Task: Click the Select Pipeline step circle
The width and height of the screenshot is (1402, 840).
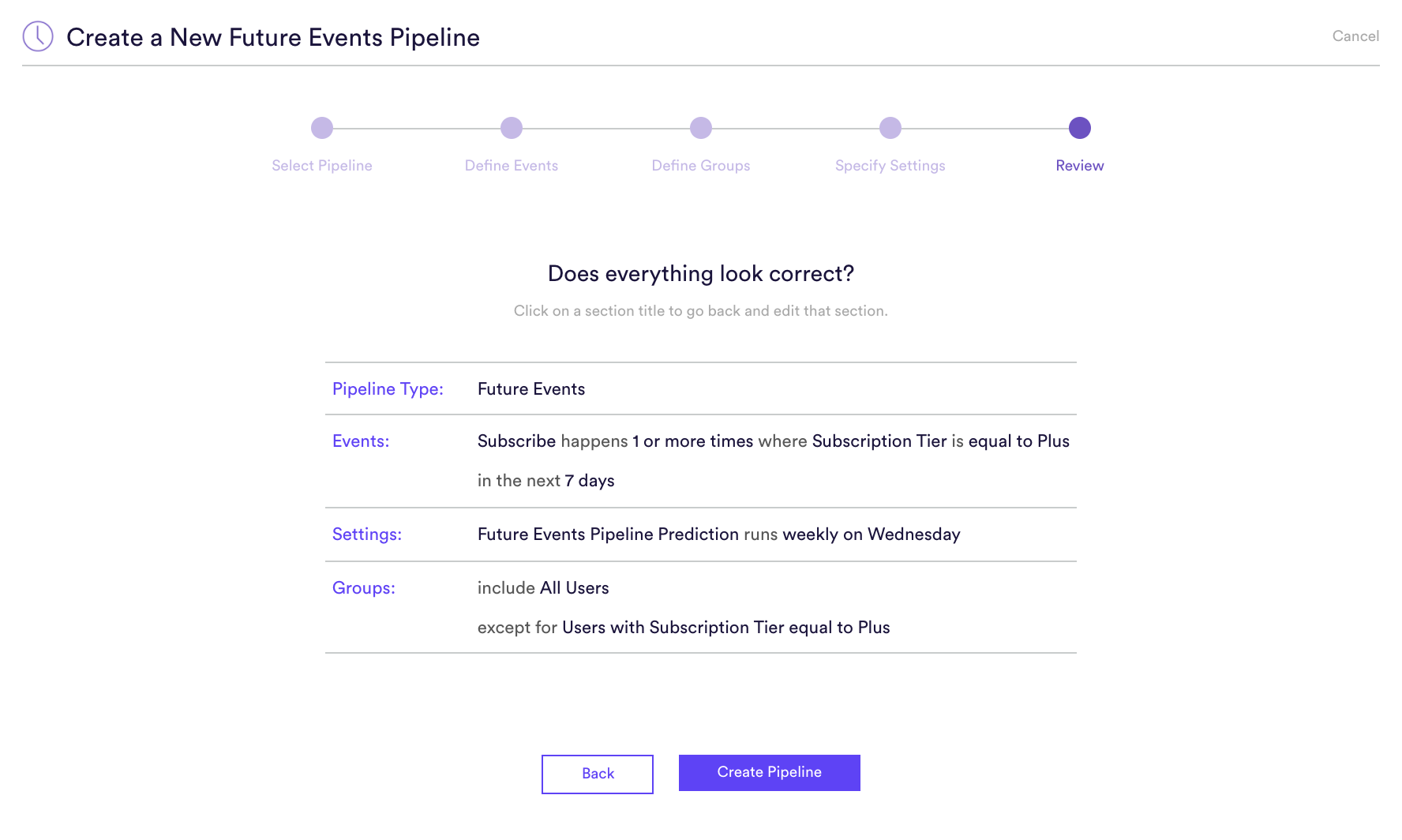Action: pos(322,128)
